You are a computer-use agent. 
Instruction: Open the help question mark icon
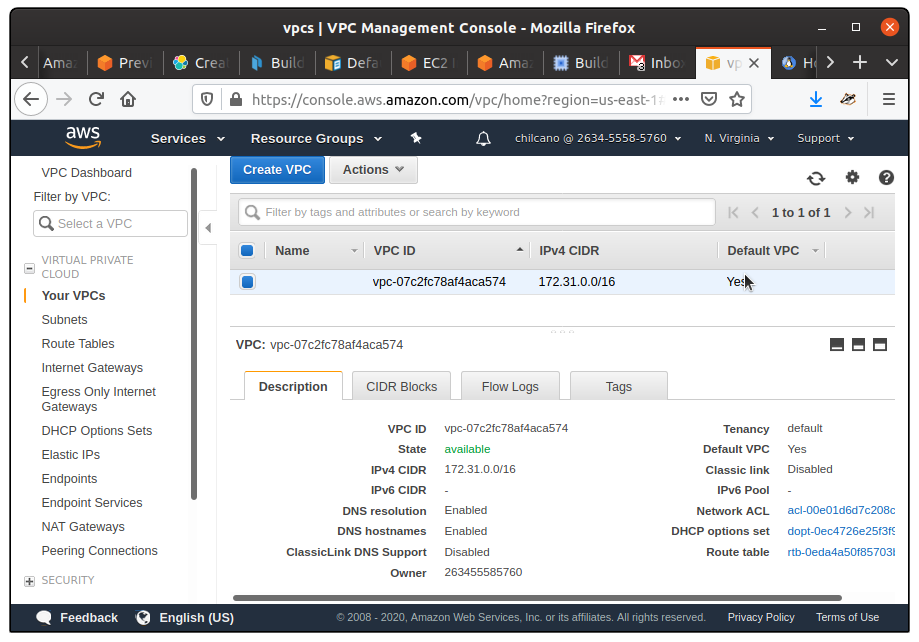pos(886,177)
